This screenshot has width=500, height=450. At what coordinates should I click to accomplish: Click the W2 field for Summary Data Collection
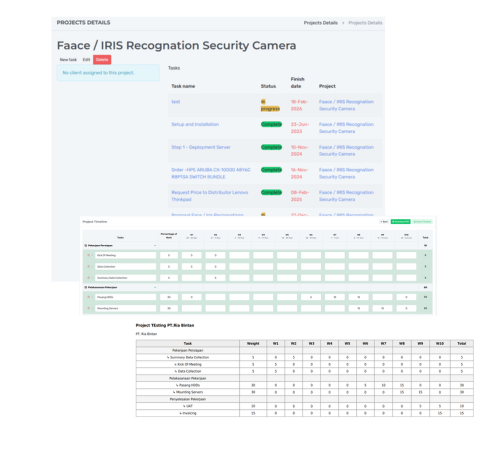click(215, 278)
